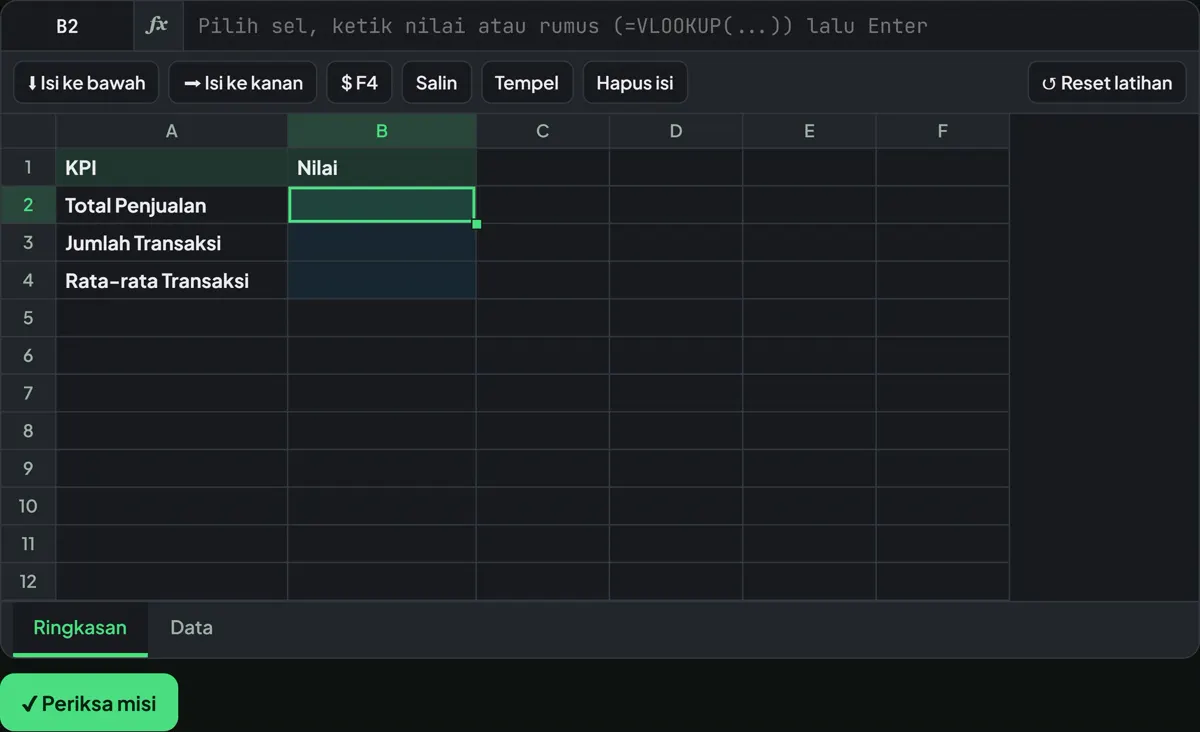Toggle absolute reference with $ F4
Viewport: 1200px width, 732px height.
tap(359, 83)
